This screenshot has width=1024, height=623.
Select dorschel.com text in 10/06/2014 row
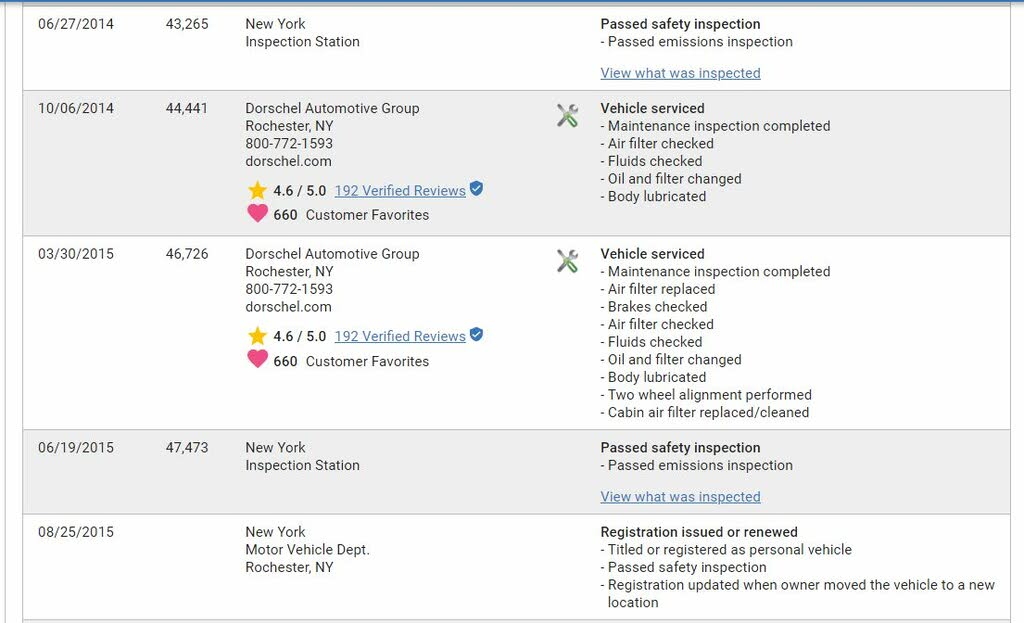(x=289, y=161)
